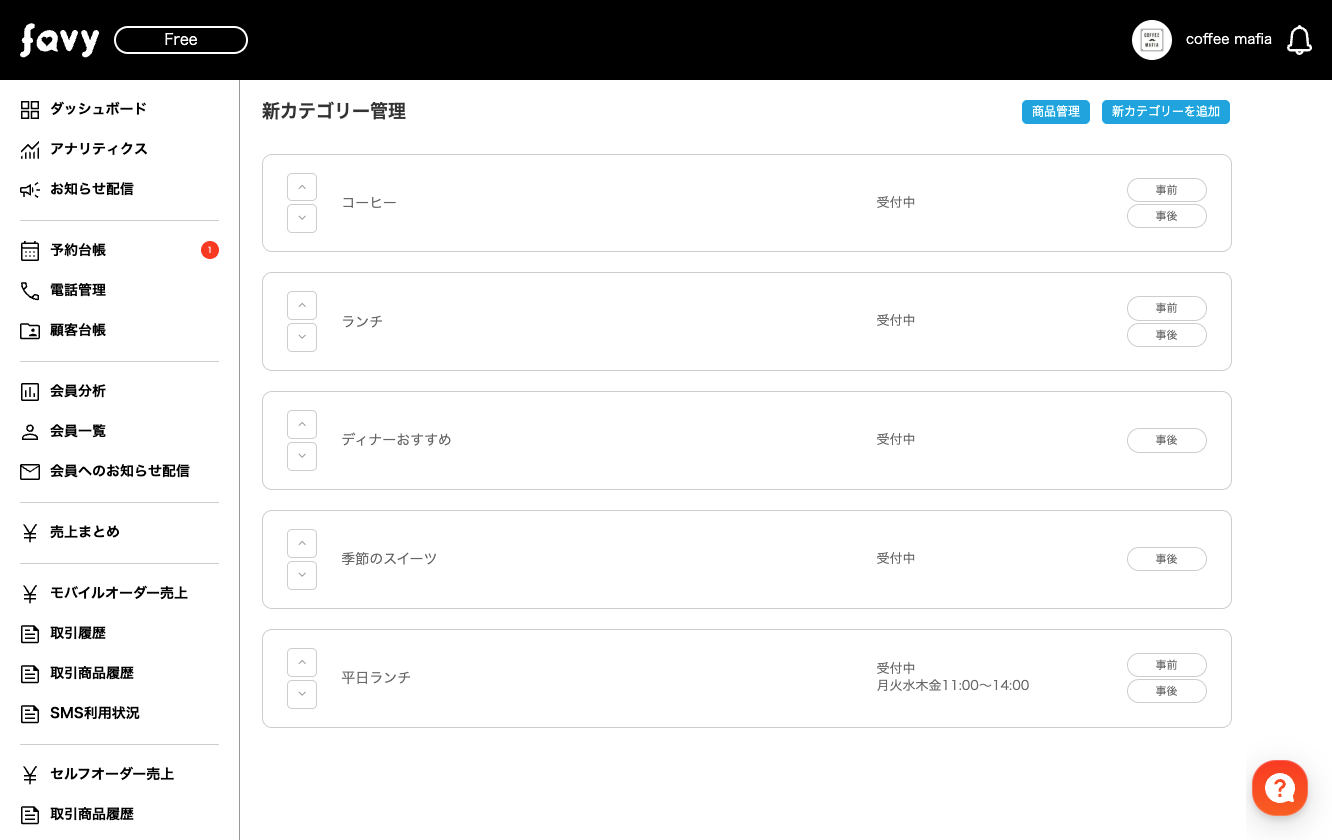This screenshot has height=840, width=1332.
Task: Click 新カテゴリーを追加 button
Action: click(x=1165, y=112)
